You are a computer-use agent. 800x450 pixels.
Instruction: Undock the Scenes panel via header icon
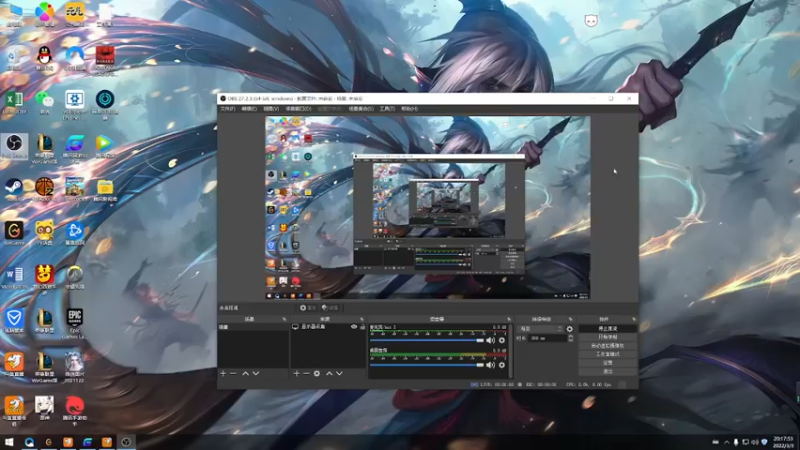[x=284, y=319]
